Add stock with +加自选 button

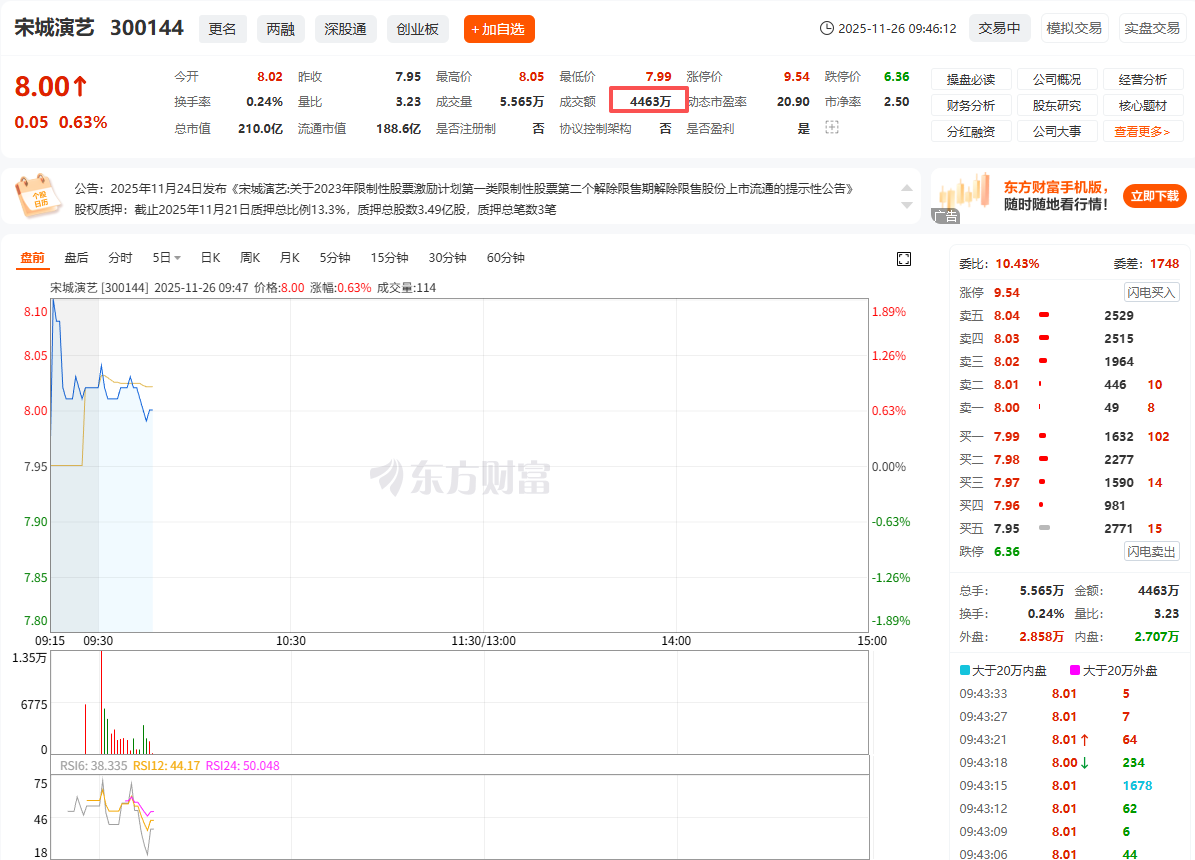(x=498, y=29)
